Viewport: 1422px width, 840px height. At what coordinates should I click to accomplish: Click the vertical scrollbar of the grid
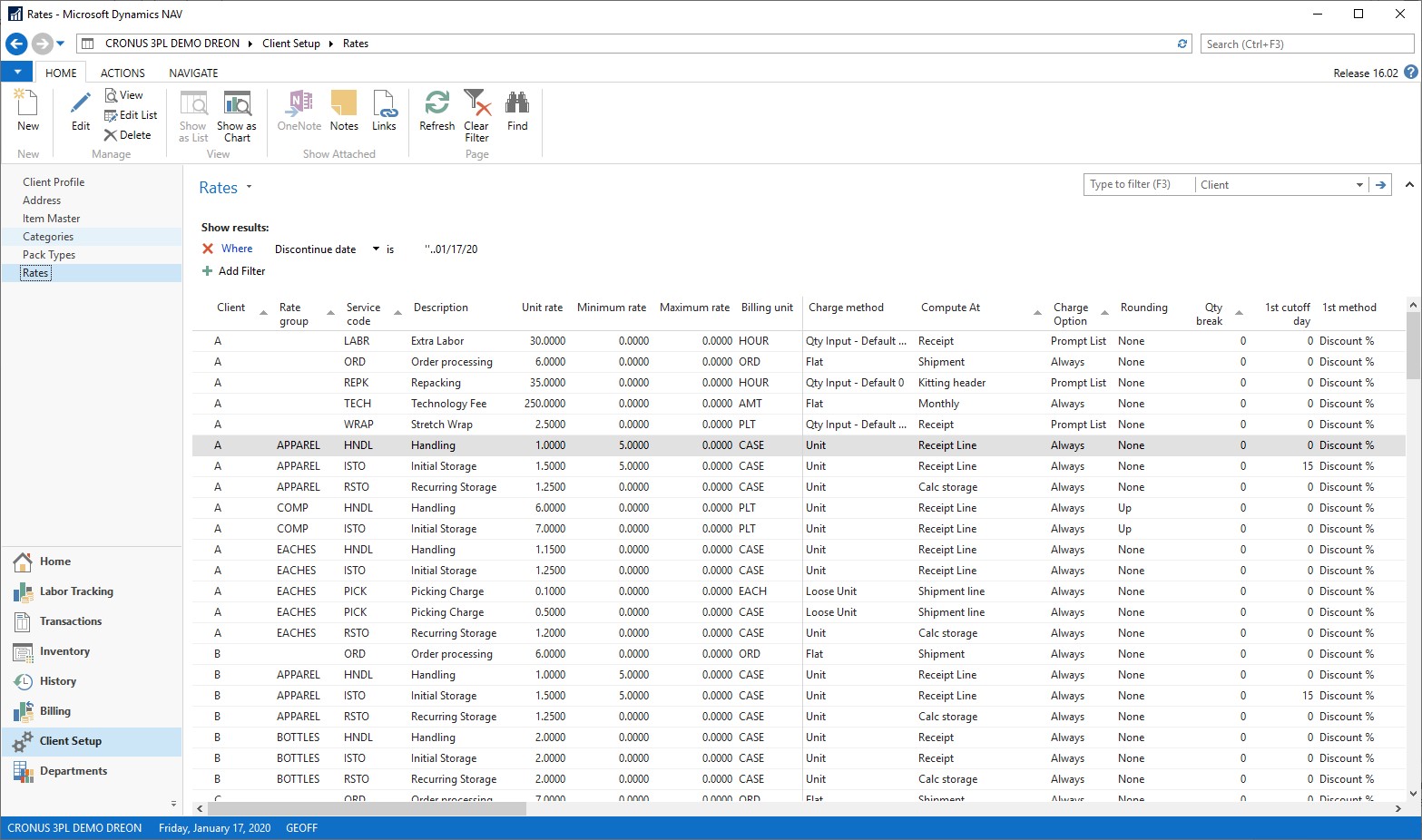click(x=1413, y=345)
